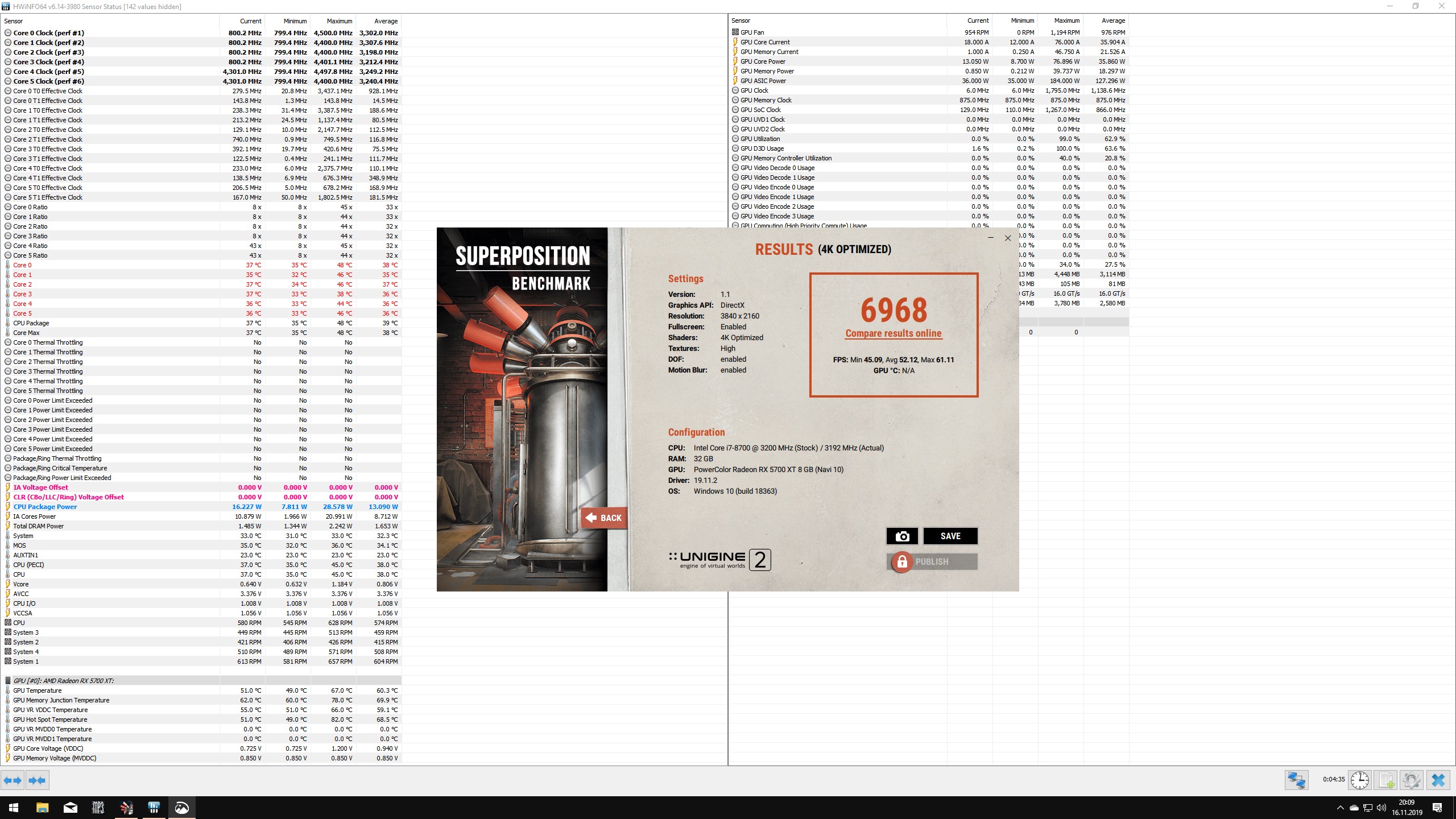1456x819 pixels.
Task: Click the shrink columns arrows button
Action: coord(38,780)
